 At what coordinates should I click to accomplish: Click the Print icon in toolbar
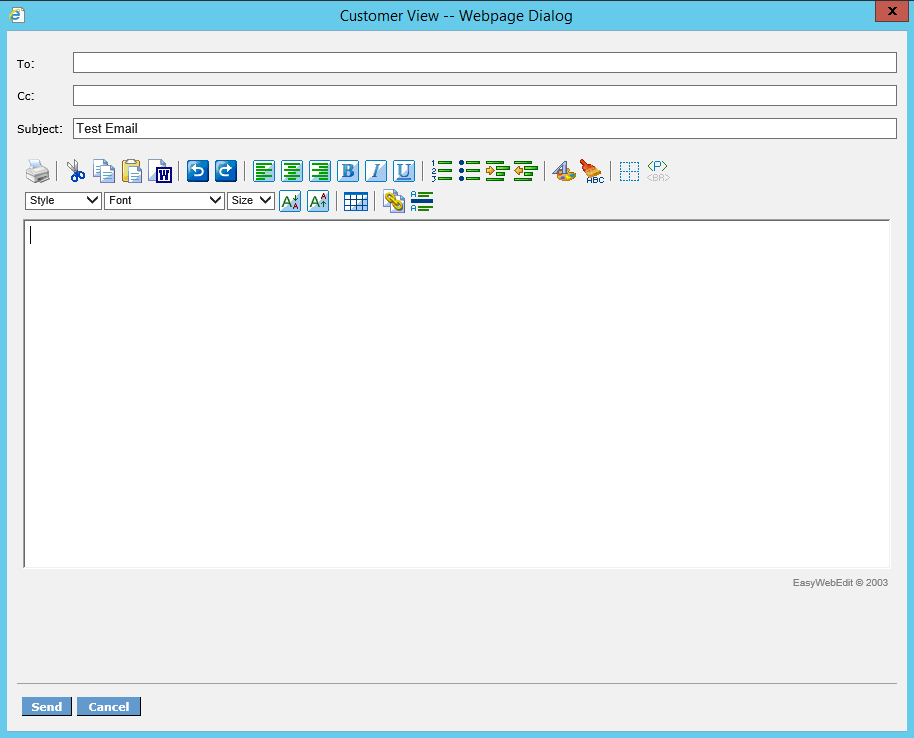(38, 171)
